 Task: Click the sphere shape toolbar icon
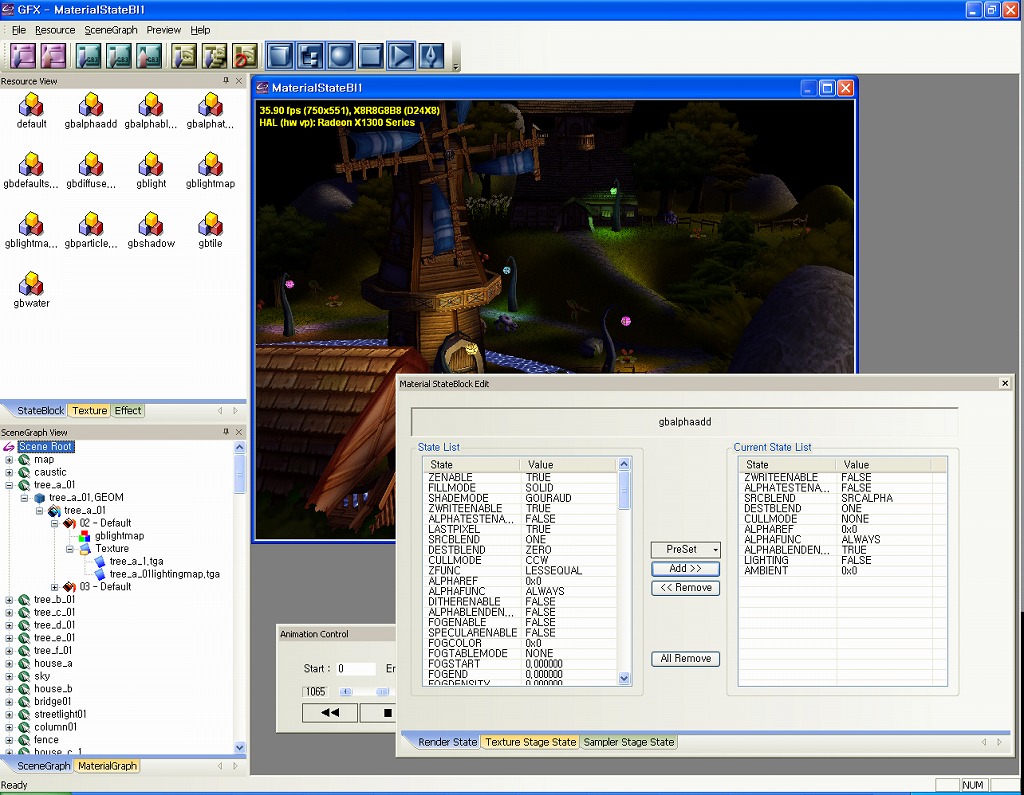[x=341, y=55]
